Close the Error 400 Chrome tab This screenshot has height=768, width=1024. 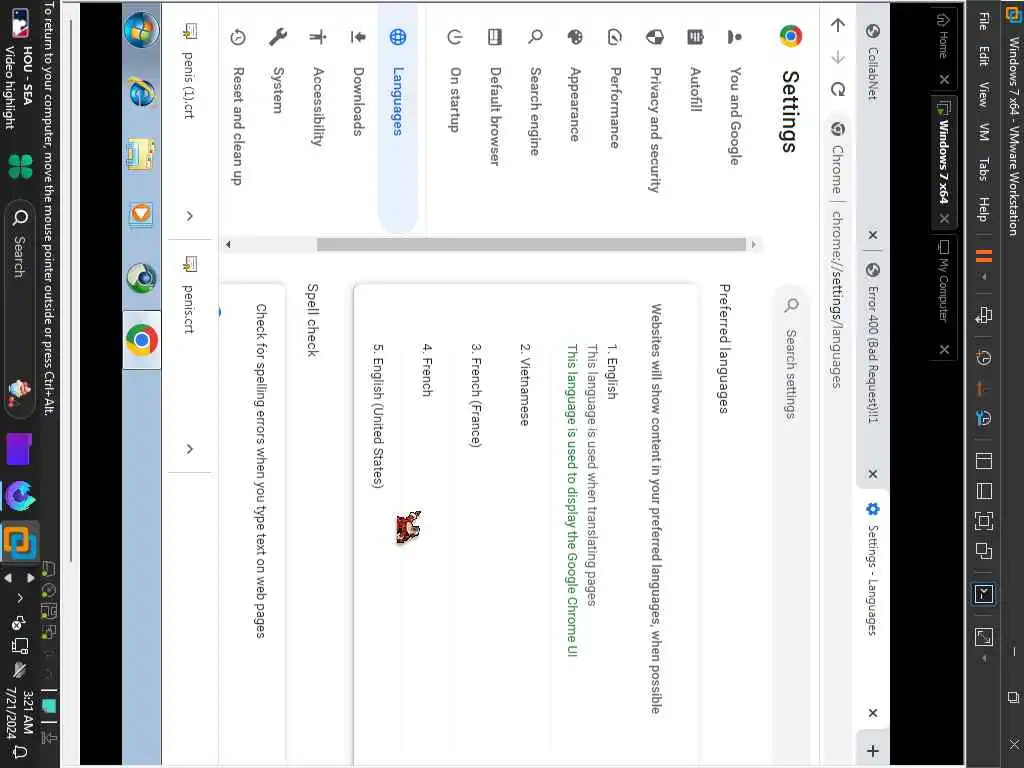click(x=872, y=474)
